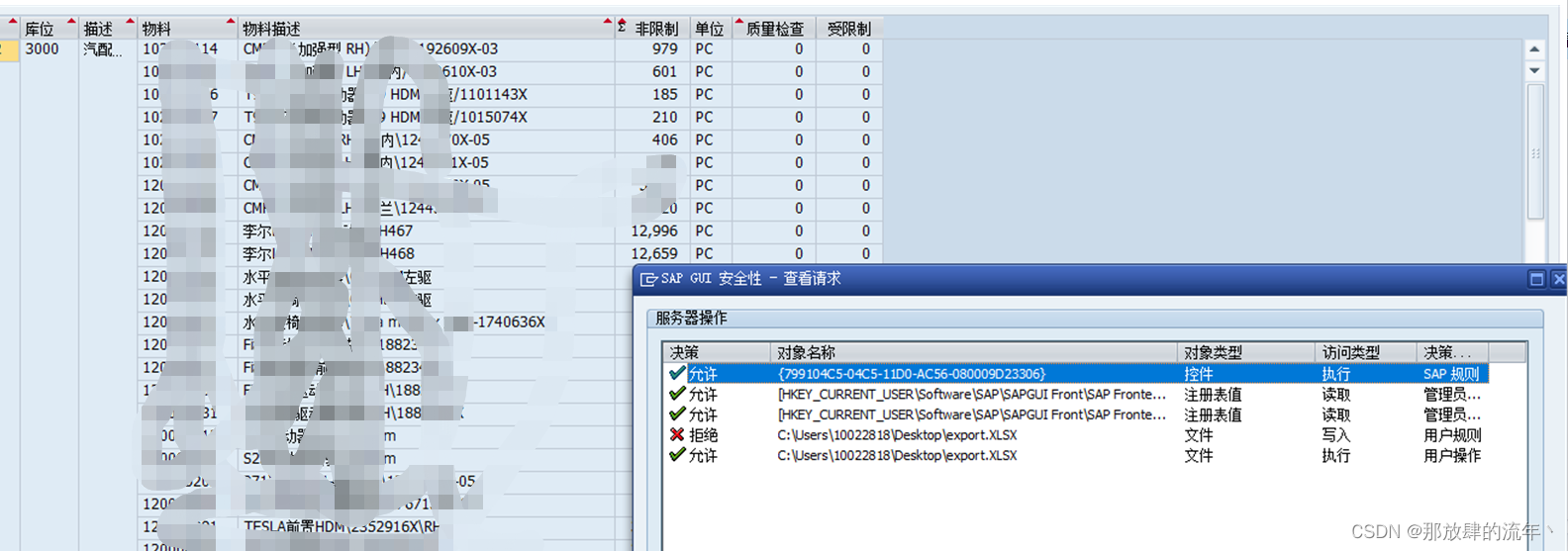Click the SAP GUI security dialog title icon
This screenshot has height=551, width=1568.
coord(649,279)
